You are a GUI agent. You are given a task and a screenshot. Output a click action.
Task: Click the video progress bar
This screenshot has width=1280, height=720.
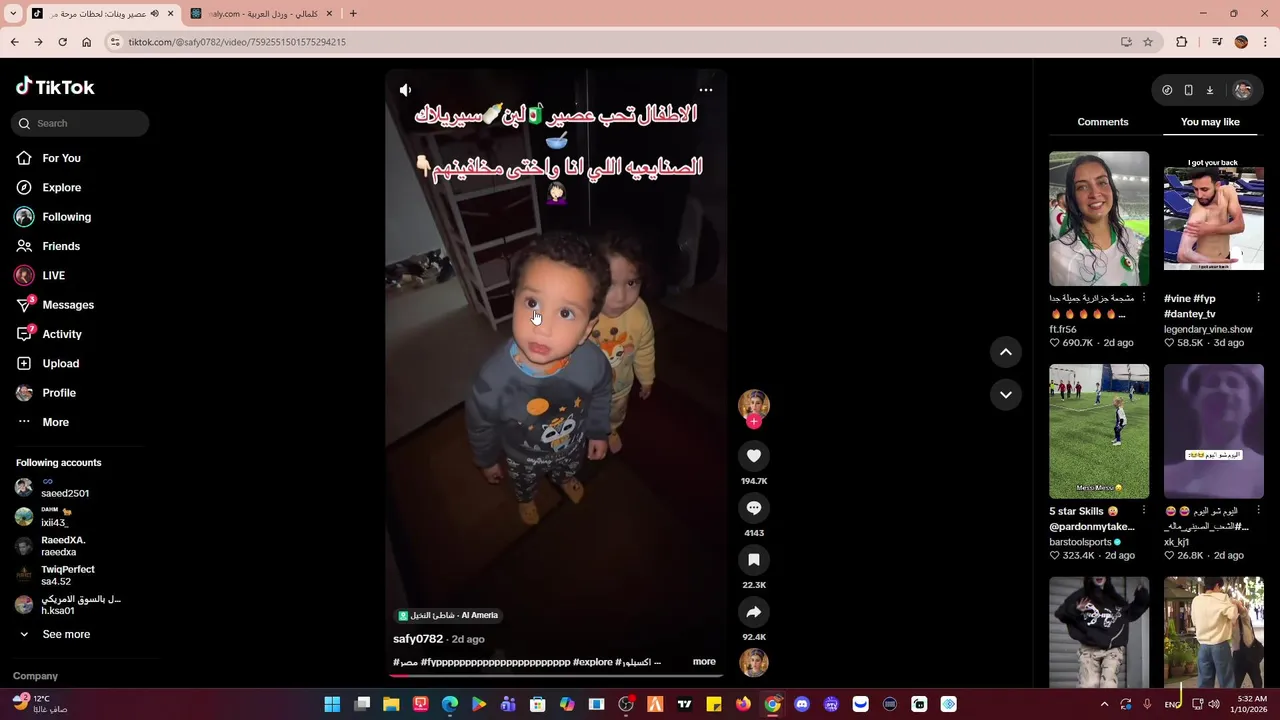pos(556,676)
